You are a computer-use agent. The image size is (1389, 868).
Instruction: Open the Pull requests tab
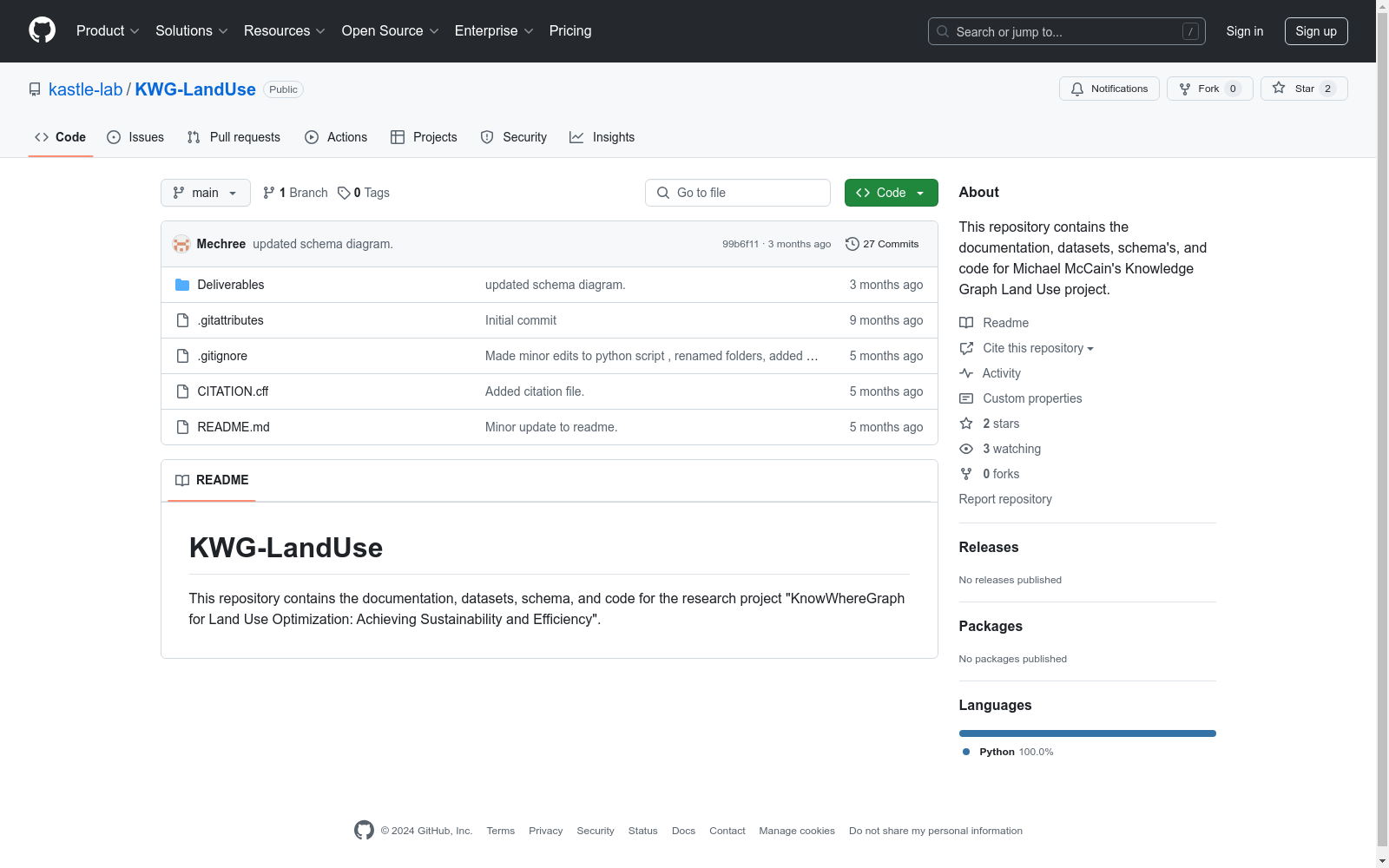pyautogui.click(x=234, y=137)
